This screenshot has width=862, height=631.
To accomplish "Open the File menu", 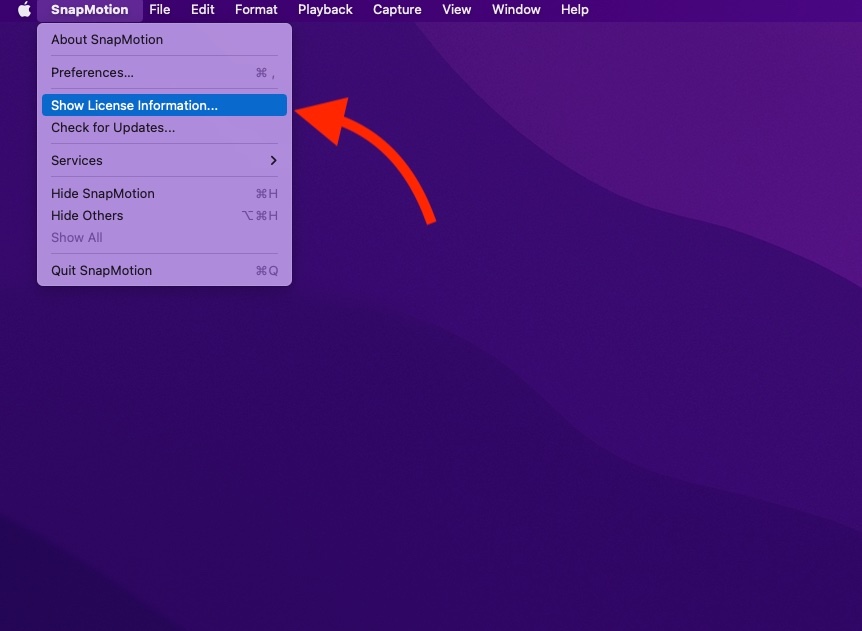I will [x=159, y=9].
